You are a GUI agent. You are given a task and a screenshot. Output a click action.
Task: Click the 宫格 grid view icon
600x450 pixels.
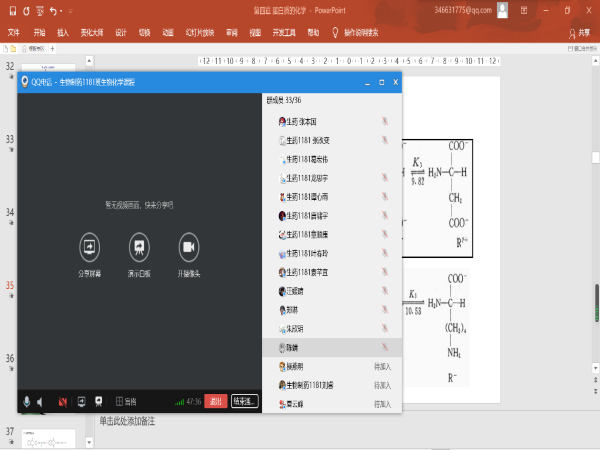[x=119, y=402]
